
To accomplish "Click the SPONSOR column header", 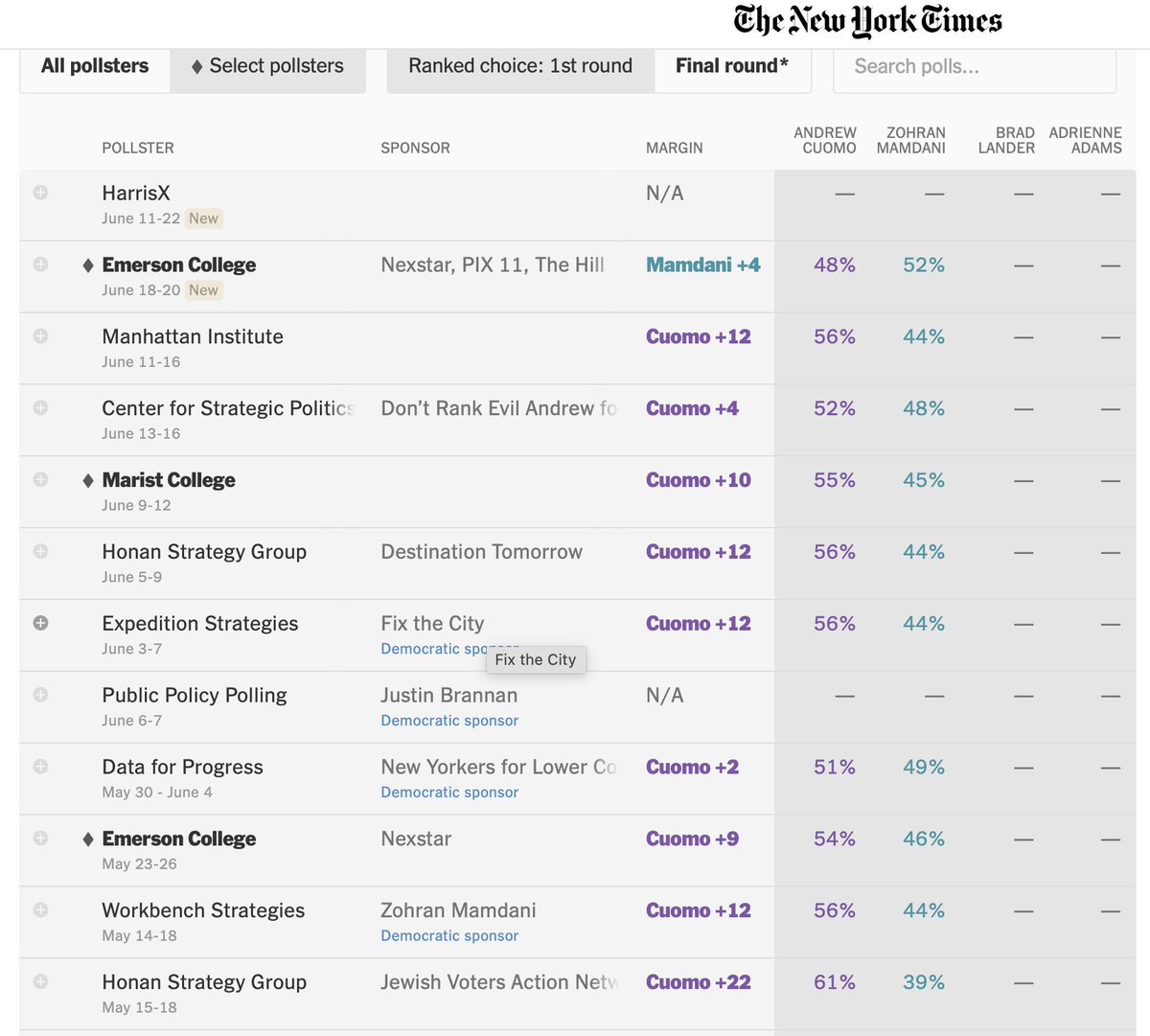I will (415, 148).
